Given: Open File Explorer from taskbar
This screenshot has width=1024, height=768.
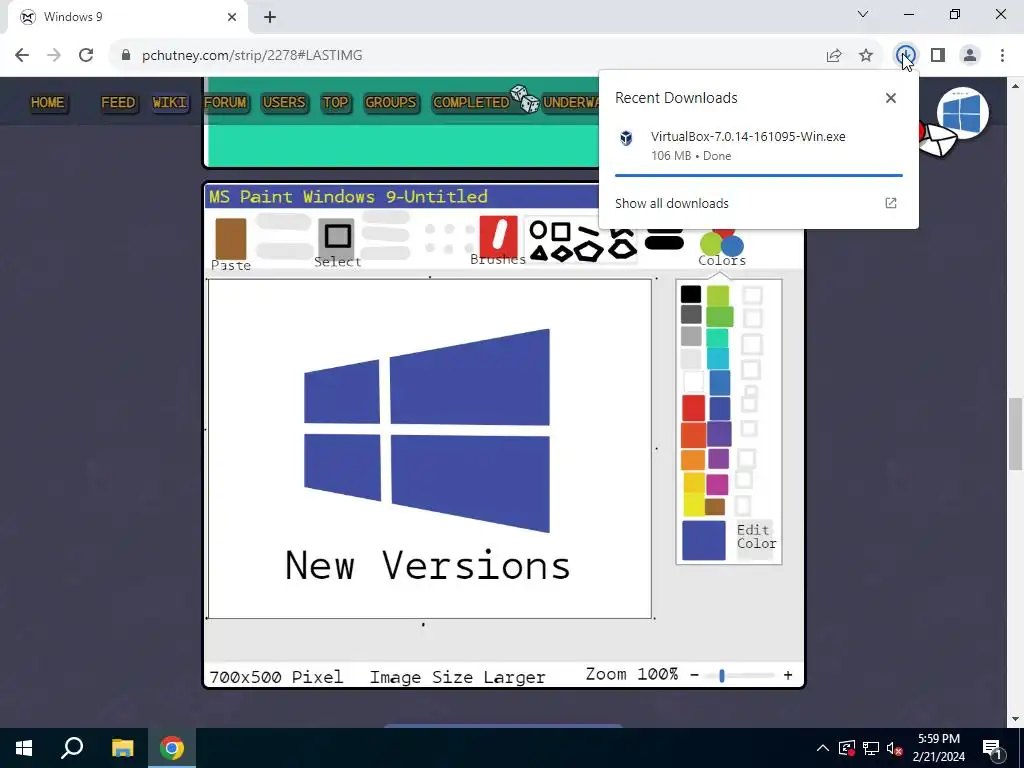Looking at the screenshot, I should [122, 748].
